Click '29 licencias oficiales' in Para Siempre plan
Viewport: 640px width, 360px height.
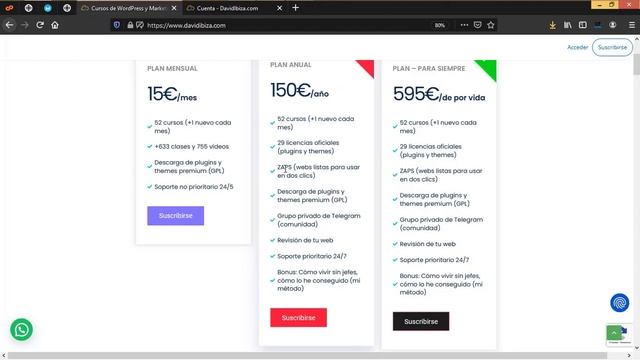point(430,151)
